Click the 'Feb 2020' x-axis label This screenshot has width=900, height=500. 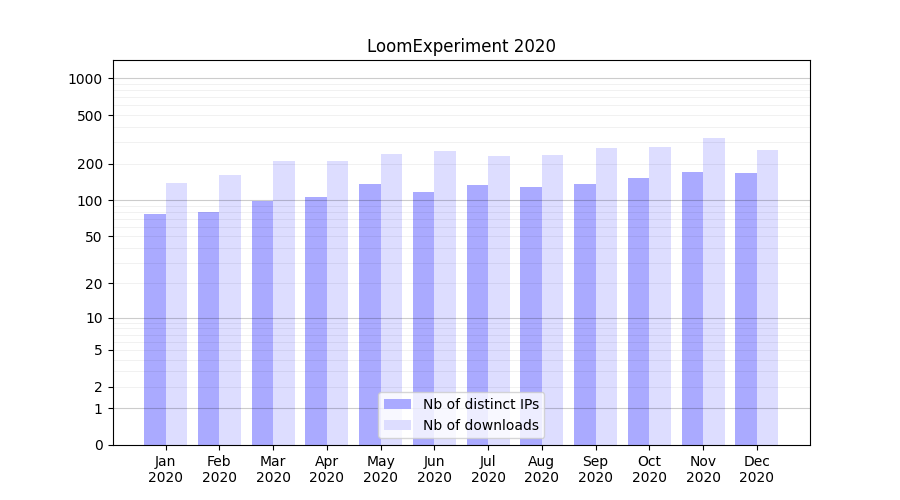click(x=219, y=469)
